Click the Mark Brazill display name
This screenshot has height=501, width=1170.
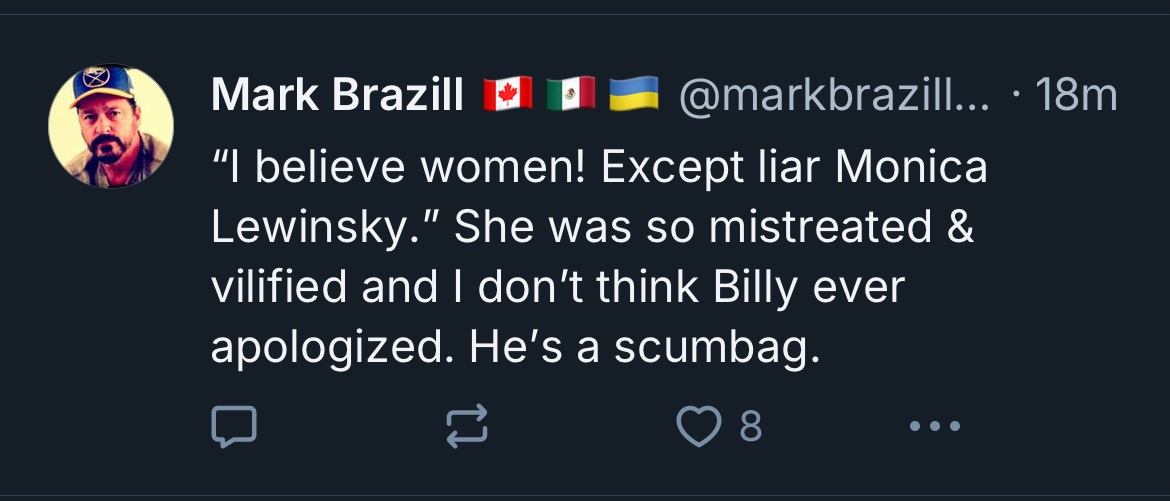pyautogui.click(x=337, y=96)
